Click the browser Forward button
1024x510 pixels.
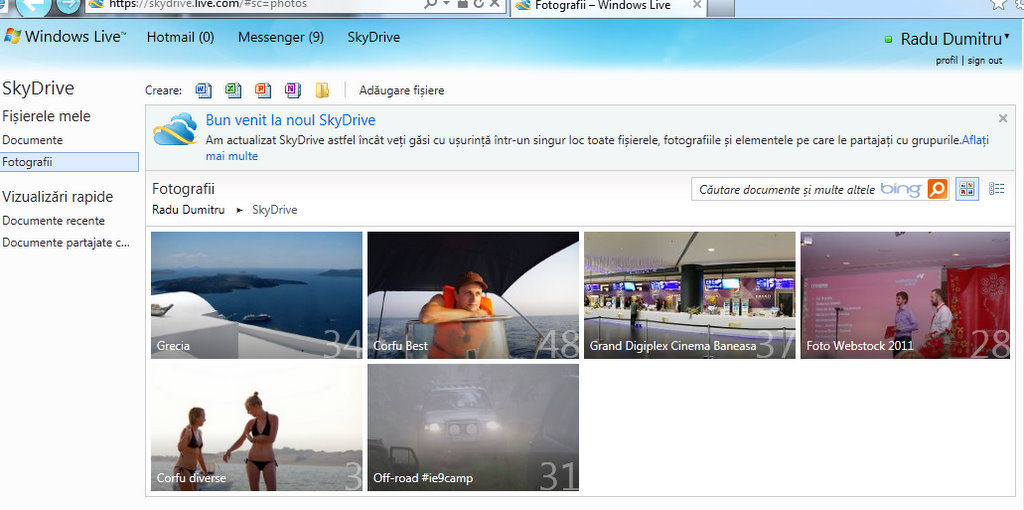point(69,5)
